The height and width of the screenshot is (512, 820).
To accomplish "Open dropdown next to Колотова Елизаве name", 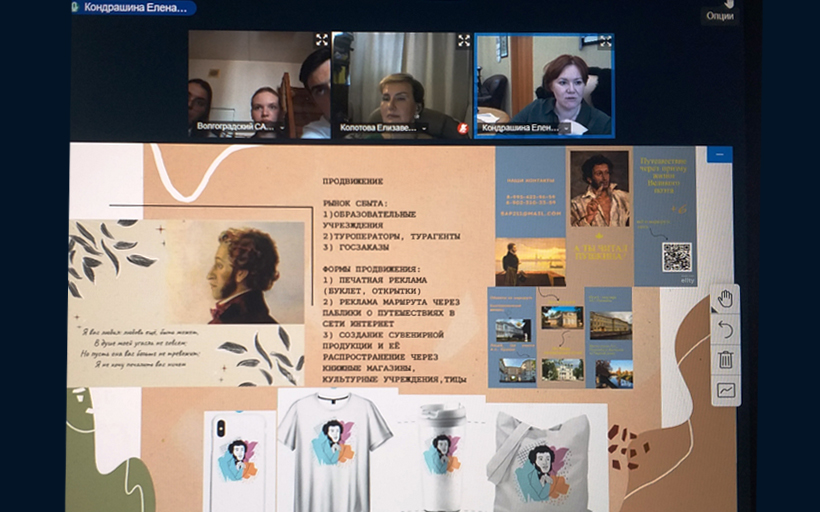I will click(x=424, y=128).
